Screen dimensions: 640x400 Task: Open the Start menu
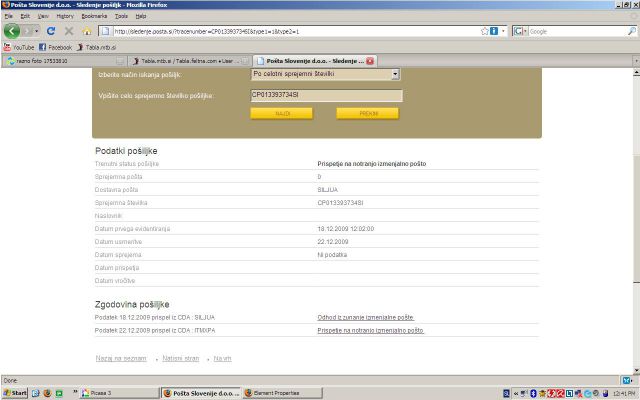point(15,393)
